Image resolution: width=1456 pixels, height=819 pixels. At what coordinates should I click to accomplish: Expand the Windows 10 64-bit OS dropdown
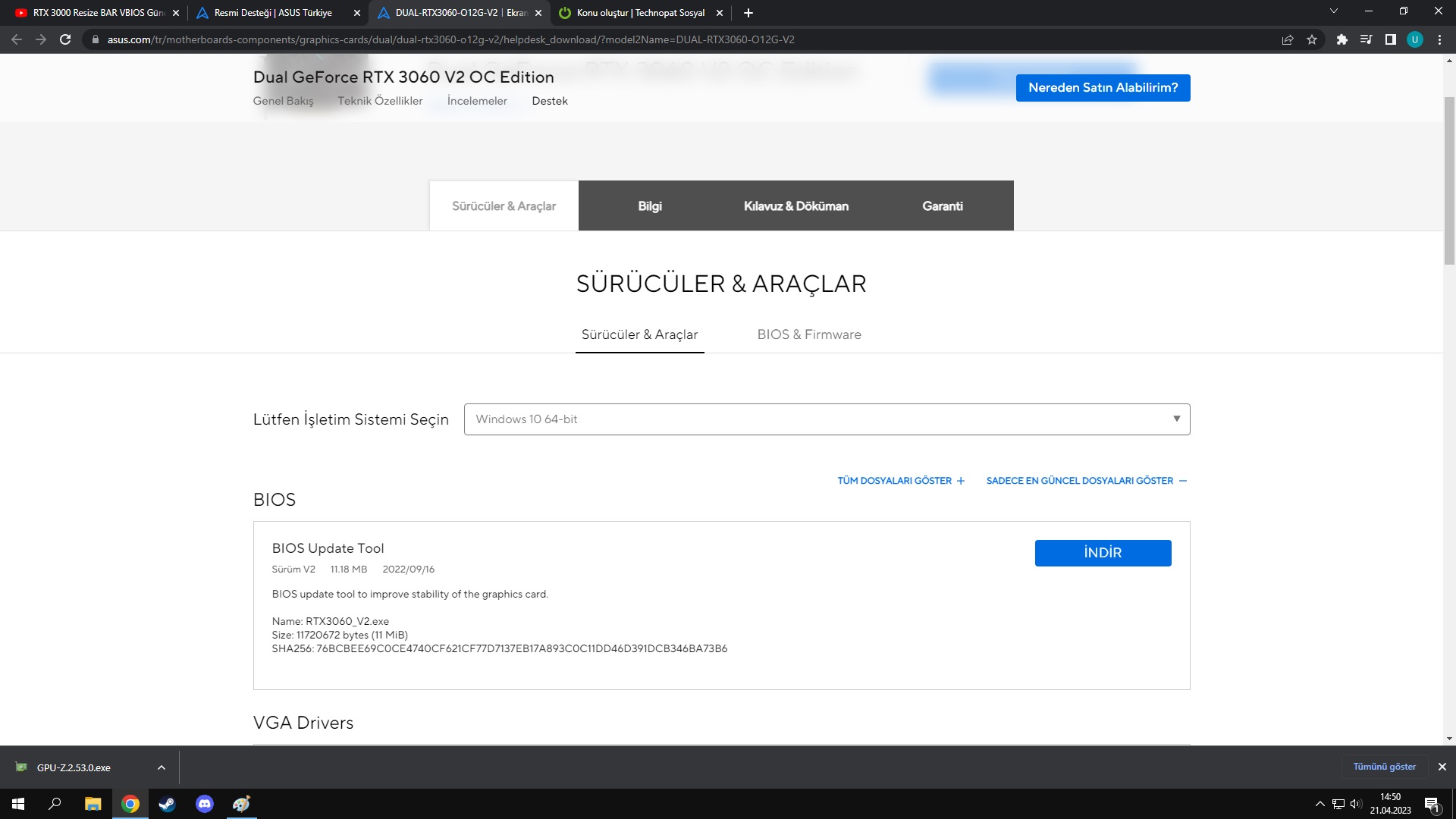(827, 419)
